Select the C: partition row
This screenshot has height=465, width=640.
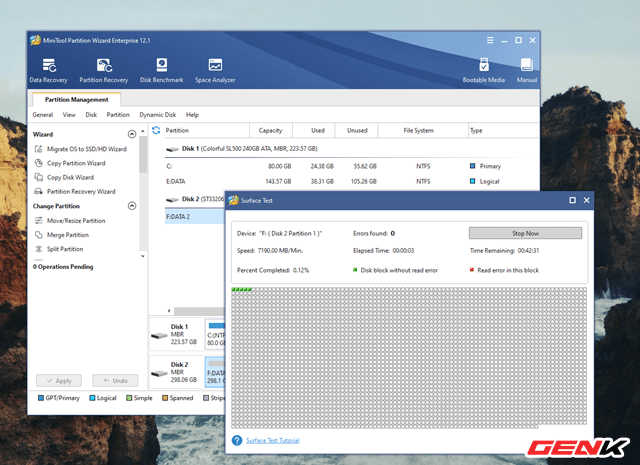tap(351, 166)
